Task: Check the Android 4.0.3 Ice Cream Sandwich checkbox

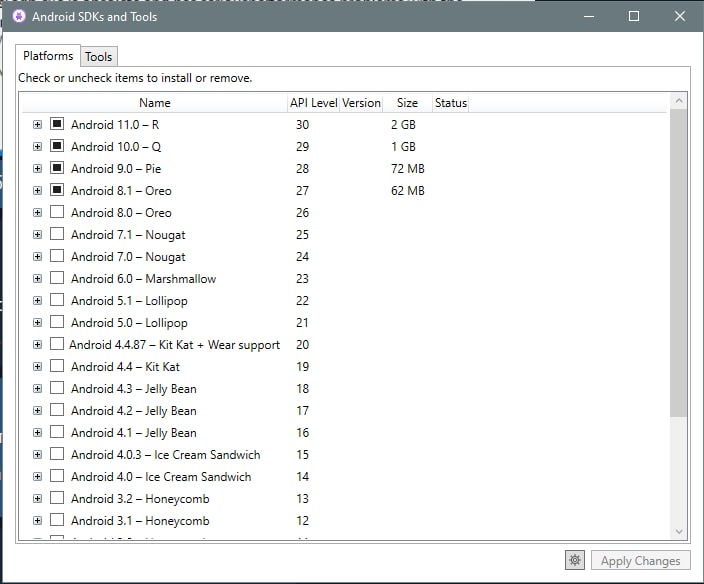Action: pos(57,453)
